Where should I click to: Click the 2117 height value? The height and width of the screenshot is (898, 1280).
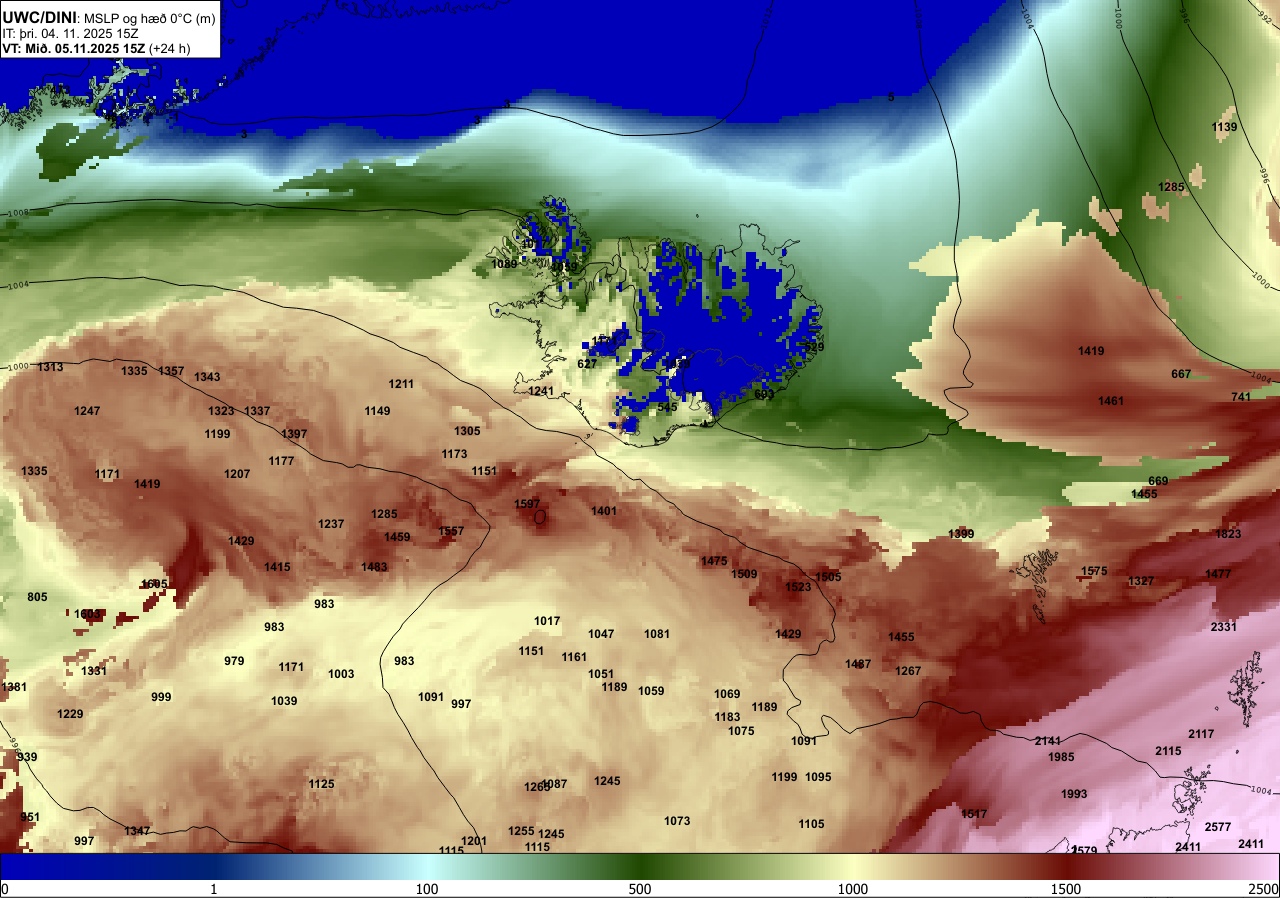(1201, 734)
